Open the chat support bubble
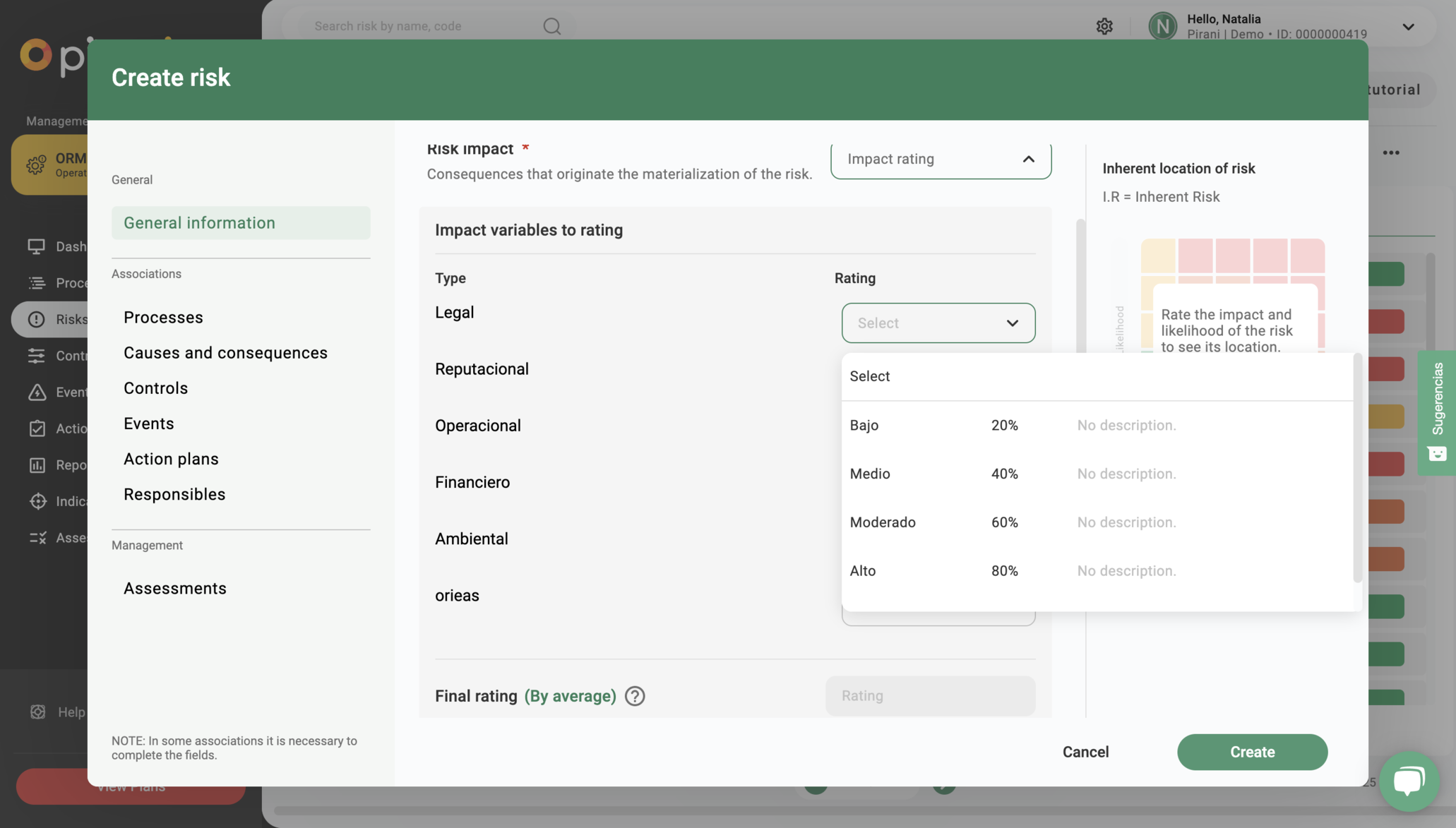The height and width of the screenshot is (828, 1456). click(x=1409, y=781)
